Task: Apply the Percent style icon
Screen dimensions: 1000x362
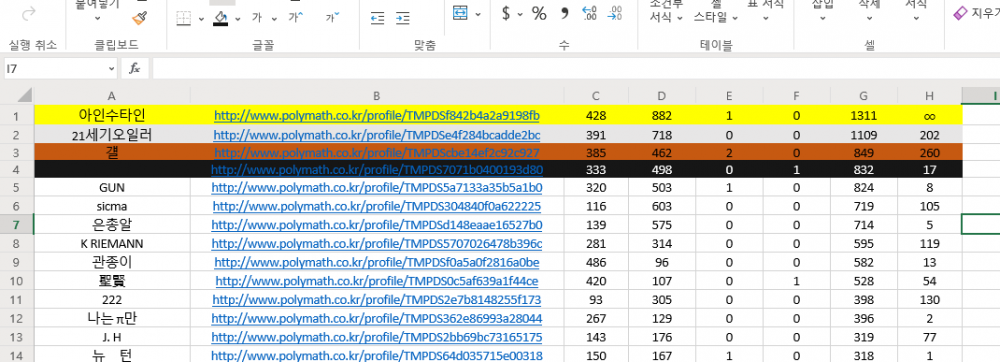Action: coord(540,13)
